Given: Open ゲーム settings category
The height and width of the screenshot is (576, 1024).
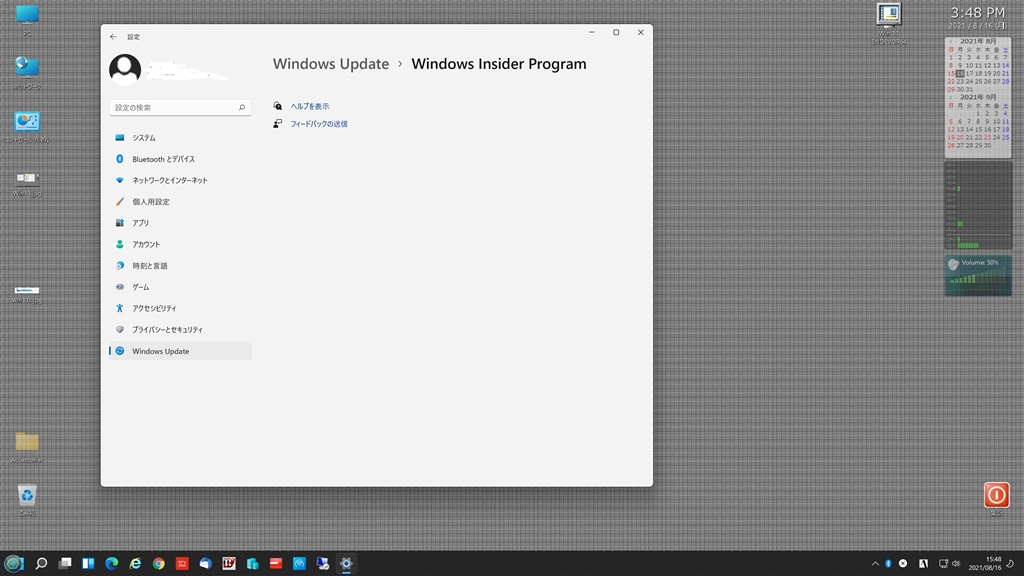Looking at the screenshot, I should [180, 287].
